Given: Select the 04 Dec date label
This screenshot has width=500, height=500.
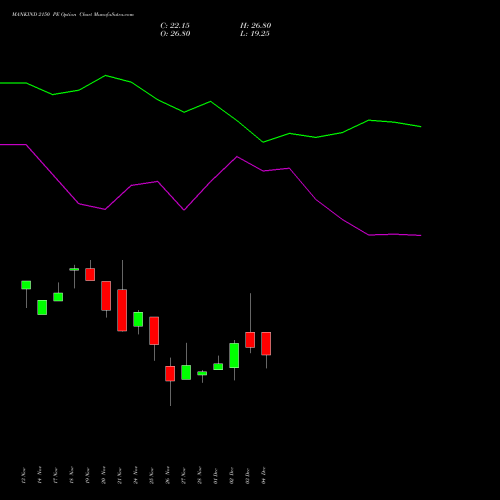Looking at the screenshot, I should (x=263, y=475).
